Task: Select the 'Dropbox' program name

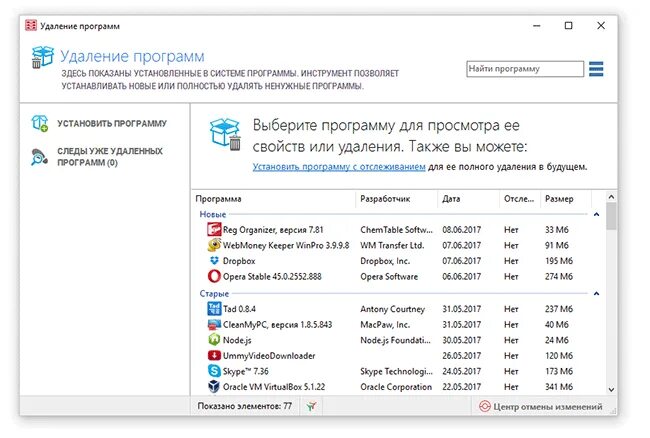Action: [x=239, y=261]
